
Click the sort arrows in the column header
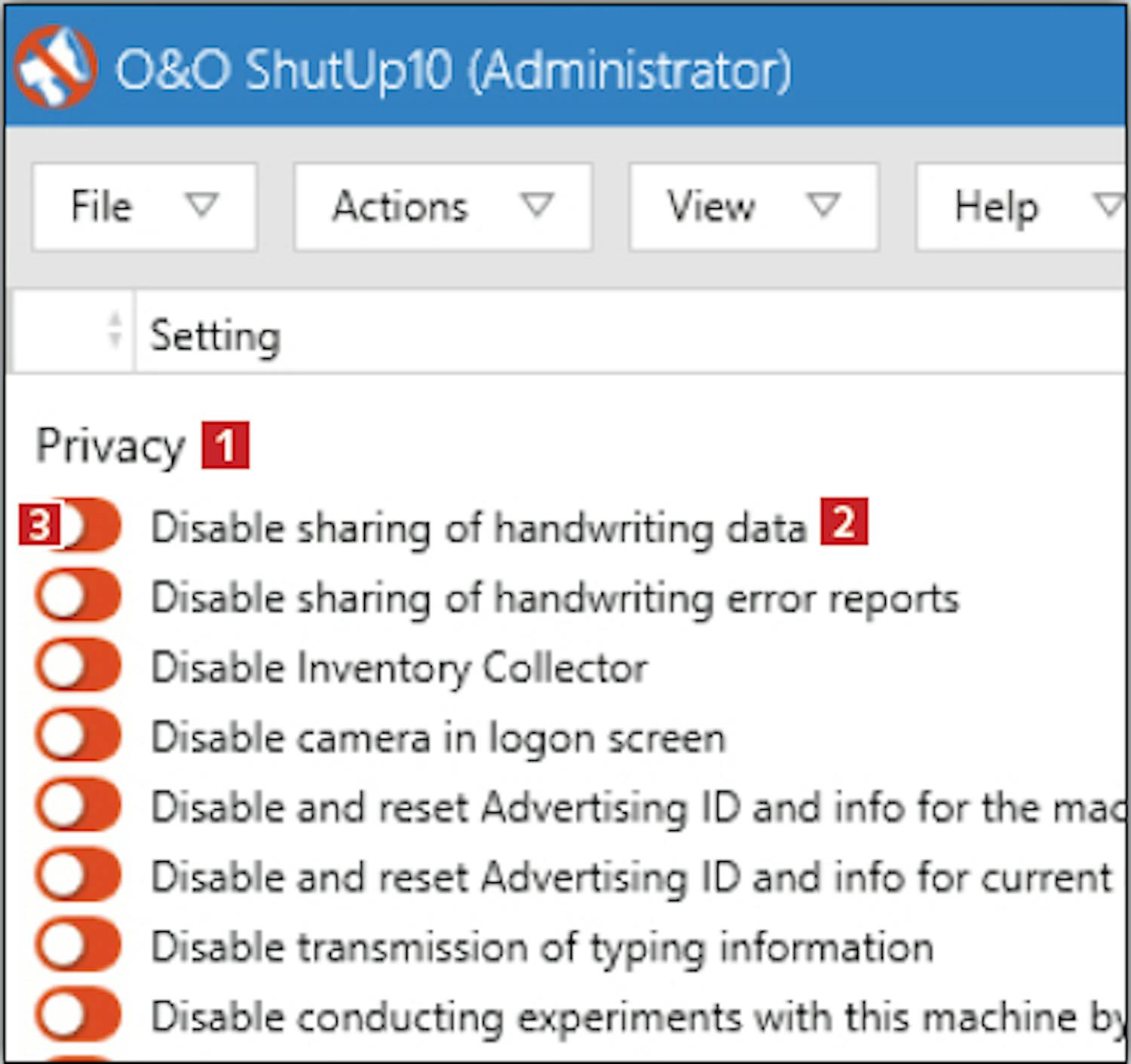pyautogui.click(x=115, y=331)
